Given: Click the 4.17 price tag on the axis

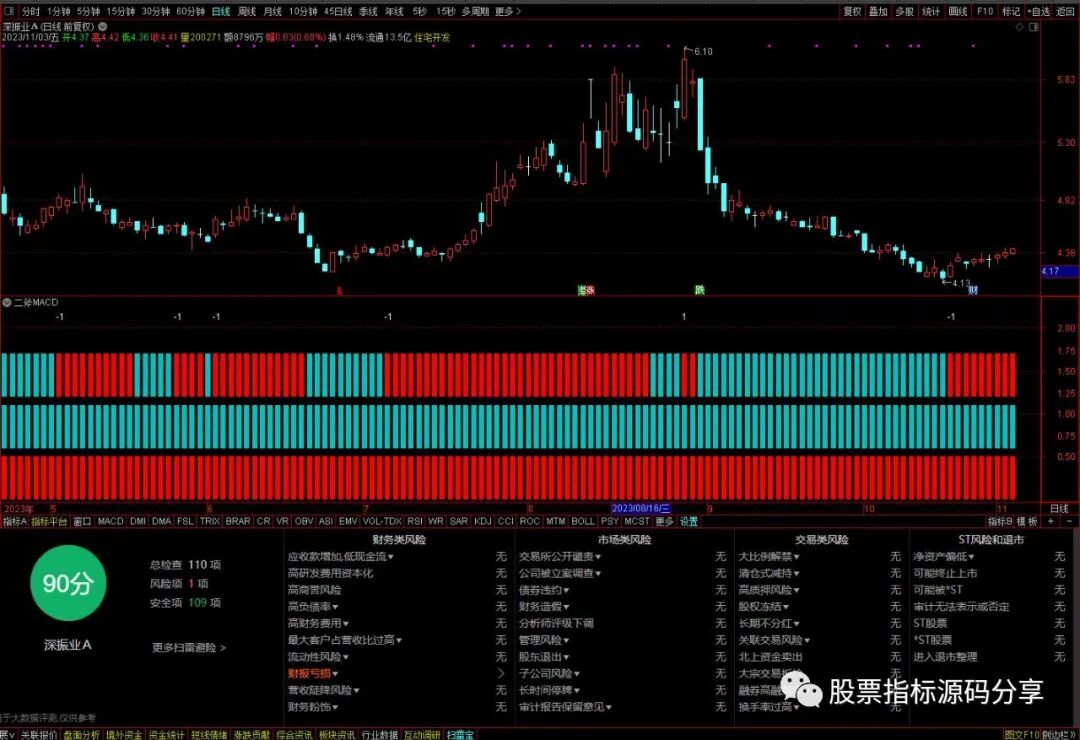Looking at the screenshot, I should [1059, 271].
